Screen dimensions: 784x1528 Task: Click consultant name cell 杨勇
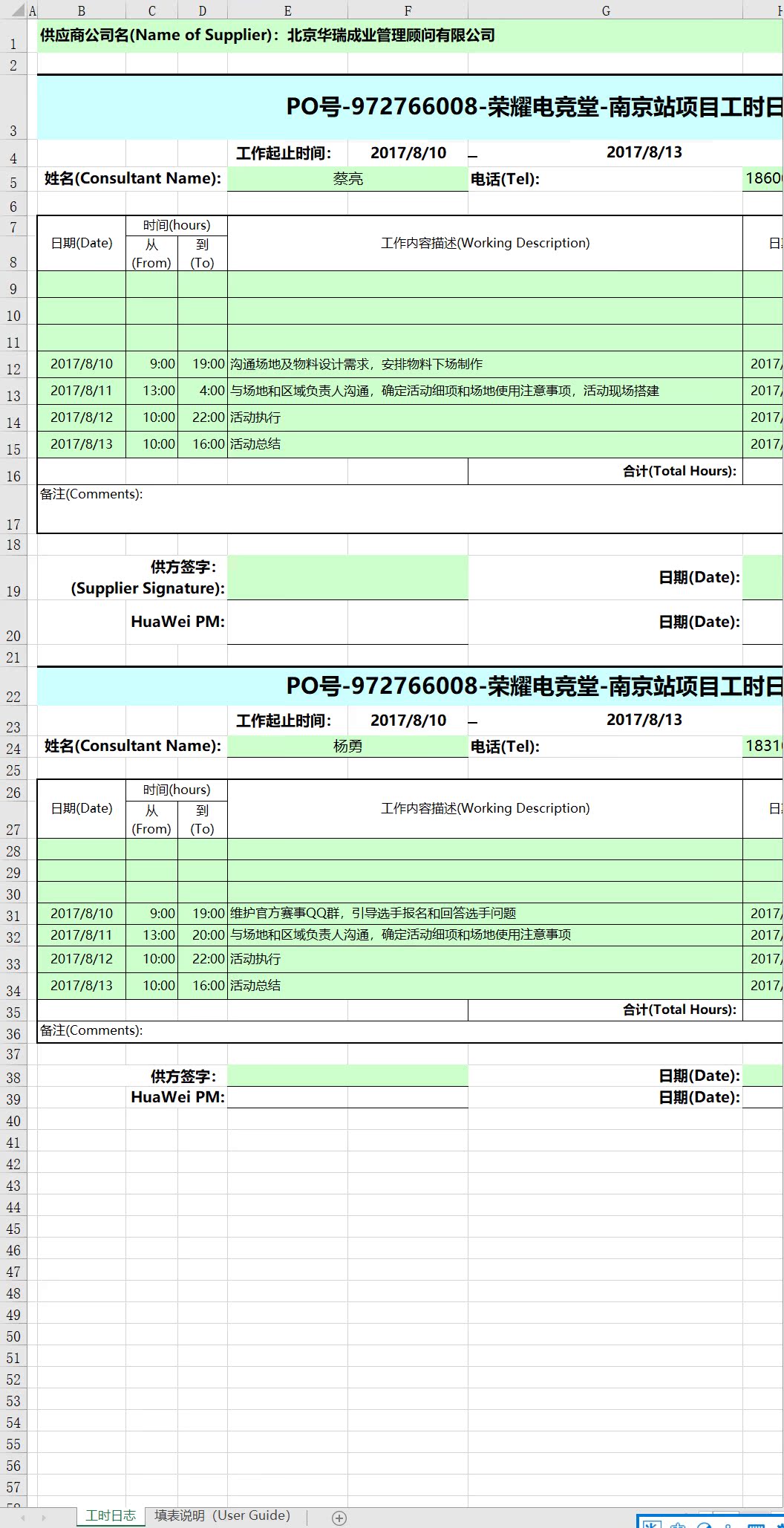[348, 747]
